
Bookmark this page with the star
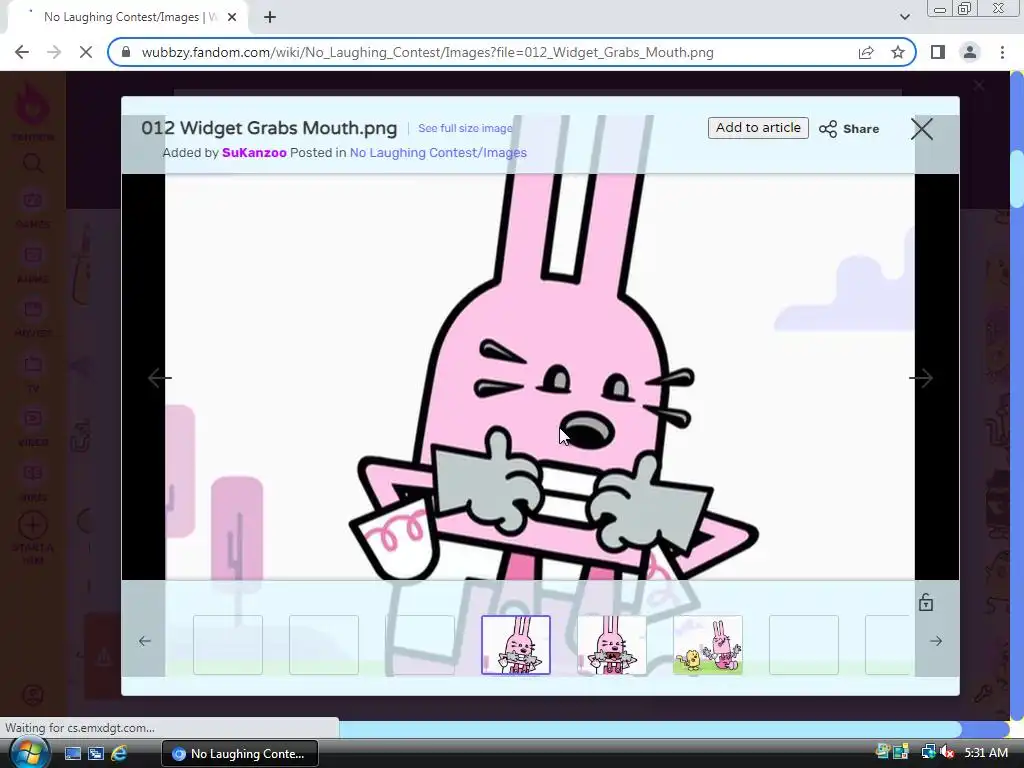point(898,52)
